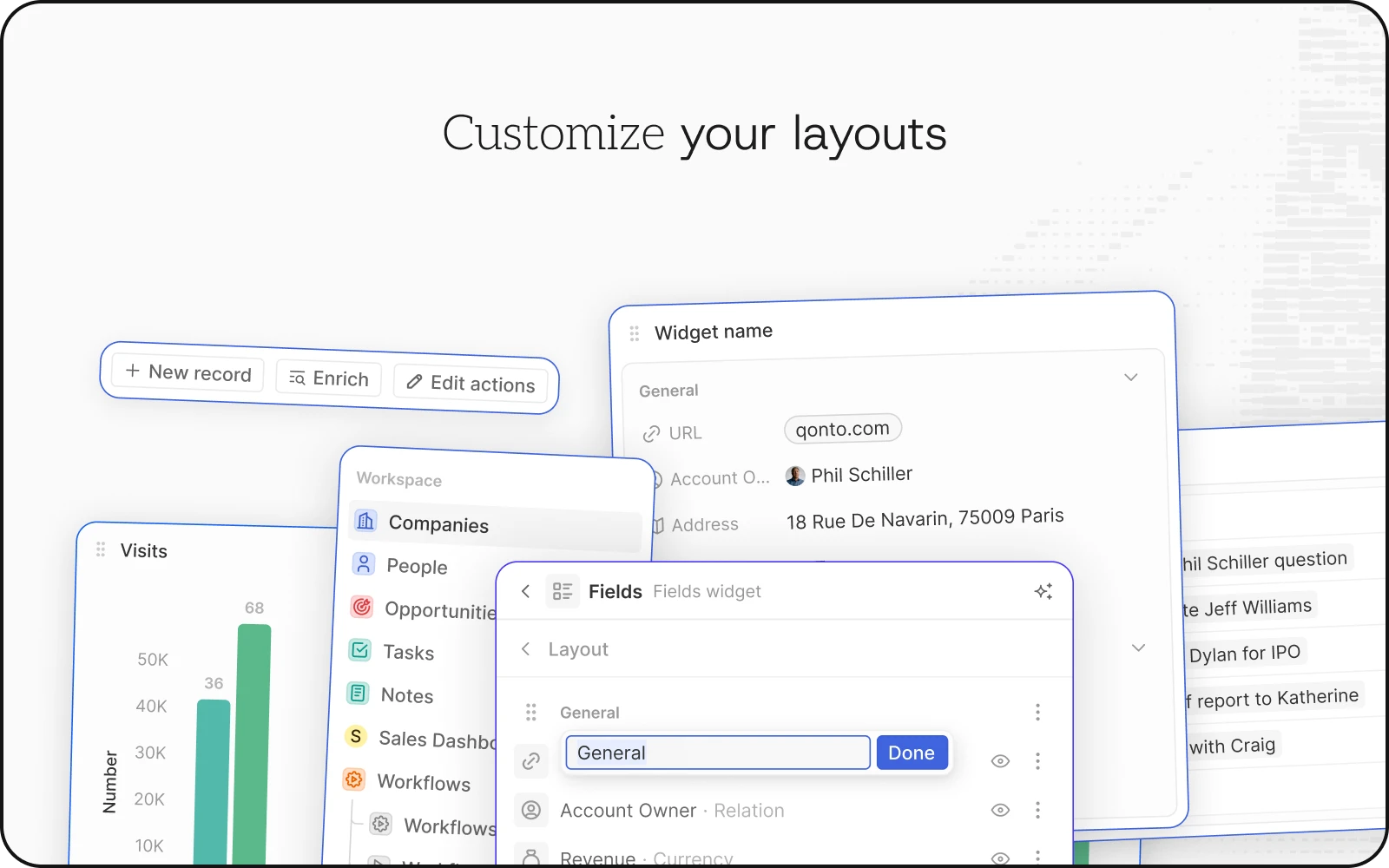Click Phil Schiller's avatar

pyautogui.click(x=794, y=476)
